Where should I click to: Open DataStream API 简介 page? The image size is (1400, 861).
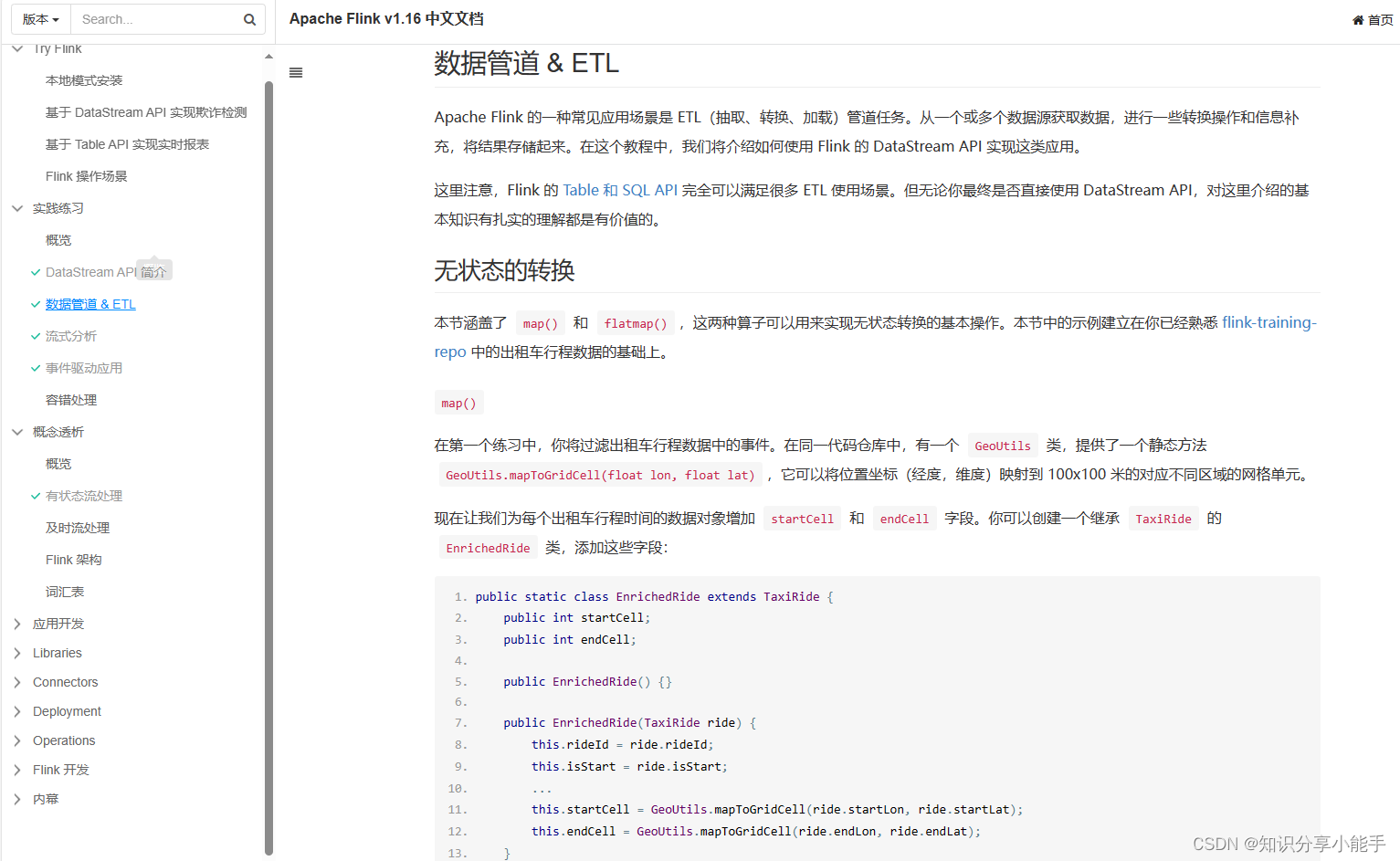106,272
